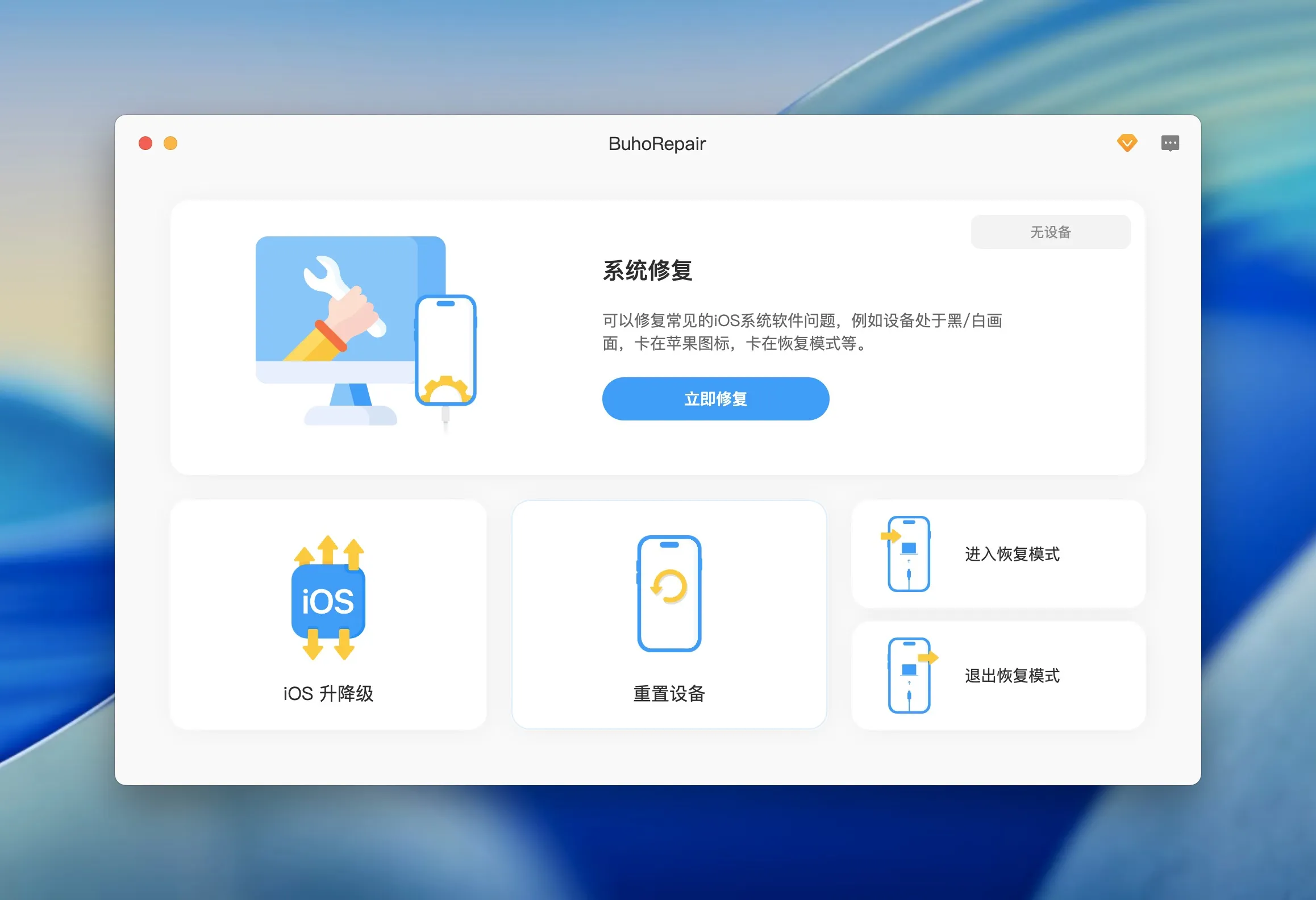Check the 无设备 device status indicator
Screen dimensions: 1316x900
pos(1051,231)
